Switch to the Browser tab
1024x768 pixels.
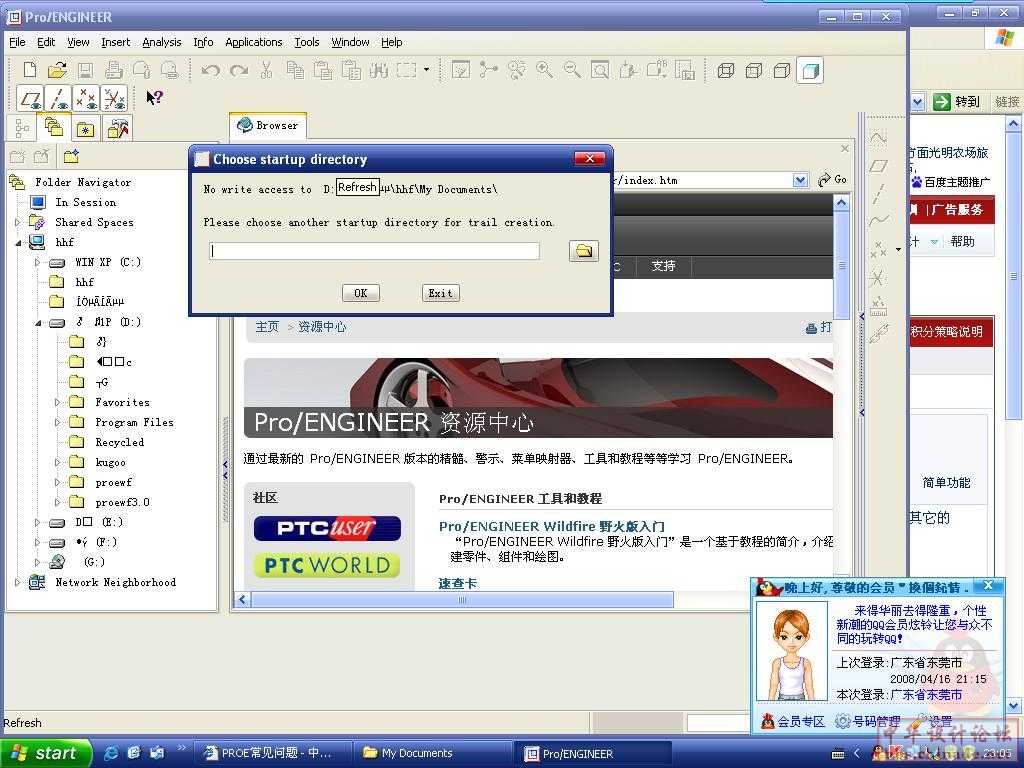268,125
